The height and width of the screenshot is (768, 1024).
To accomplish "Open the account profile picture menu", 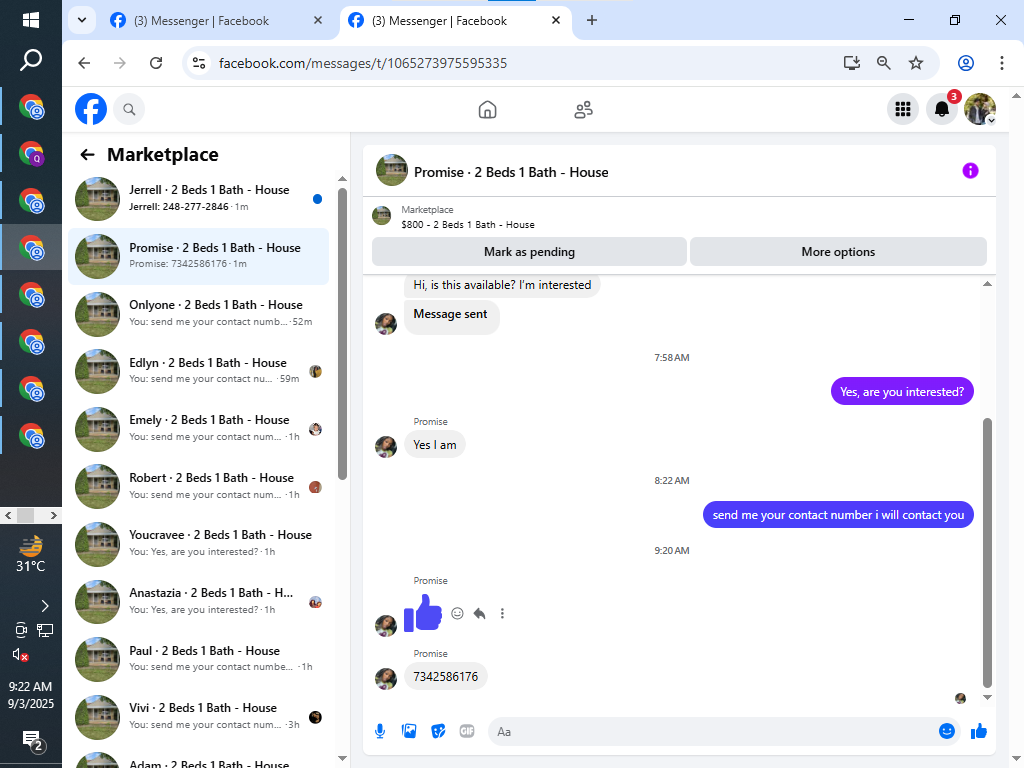I will pos(980,109).
